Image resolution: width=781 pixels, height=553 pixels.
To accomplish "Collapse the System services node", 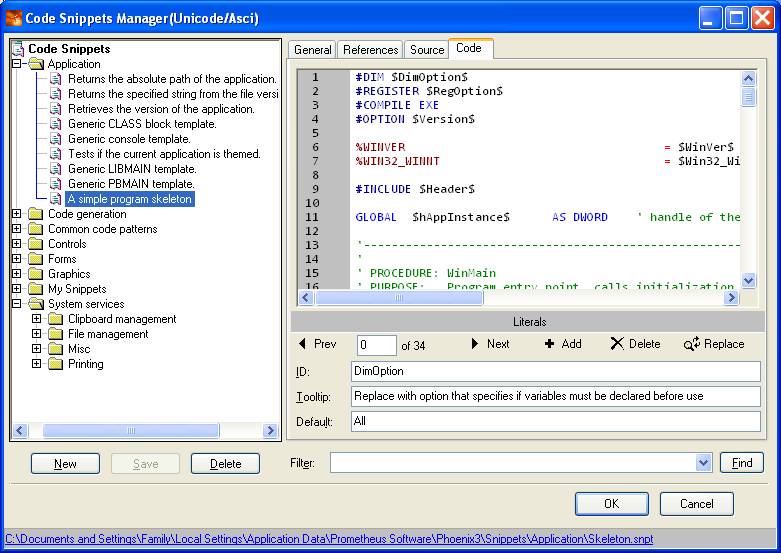I will 16,303.
